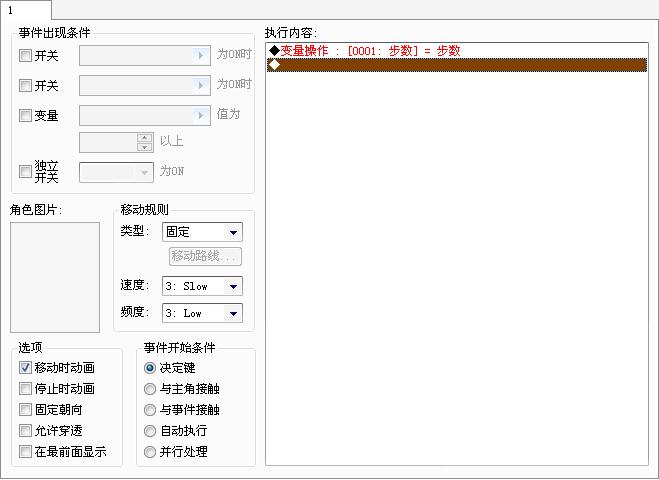
Task: Select event page tab 1
Action: pos(25,10)
